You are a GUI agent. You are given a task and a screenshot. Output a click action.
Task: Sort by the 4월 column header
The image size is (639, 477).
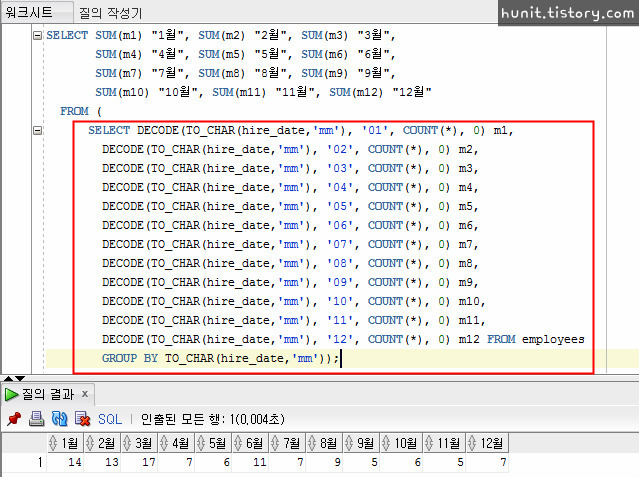point(176,443)
